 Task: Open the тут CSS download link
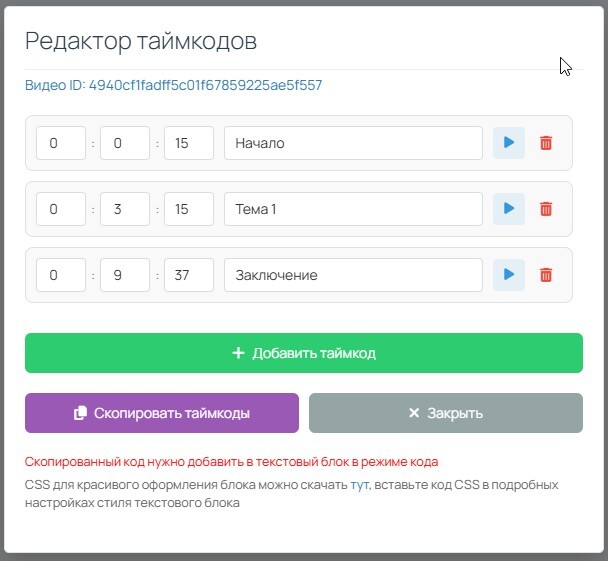click(359, 485)
